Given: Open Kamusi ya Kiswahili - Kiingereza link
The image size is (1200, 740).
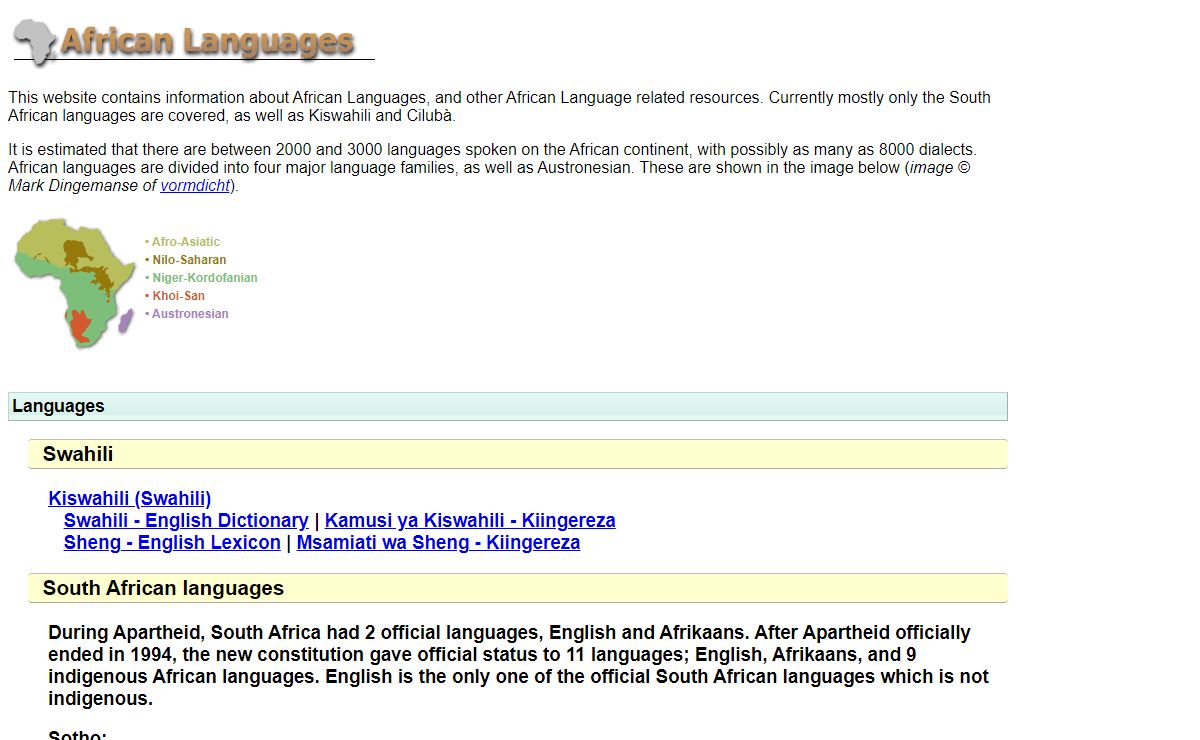Looking at the screenshot, I should 470,520.
